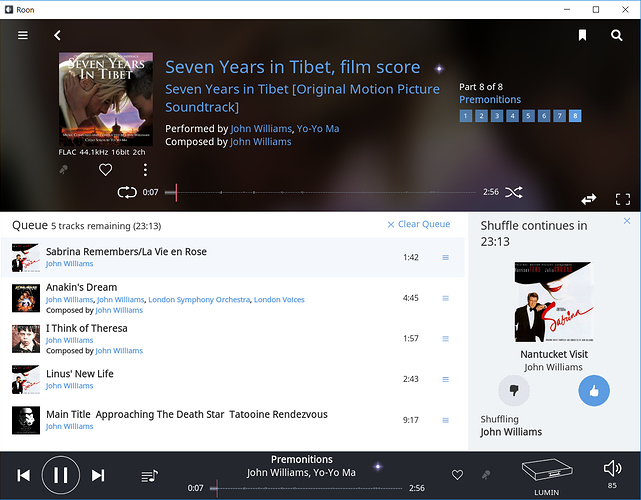Enter fullscreen with the brackets icon
The height and width of the screenshot is (500, 641).
click(623, 199)
